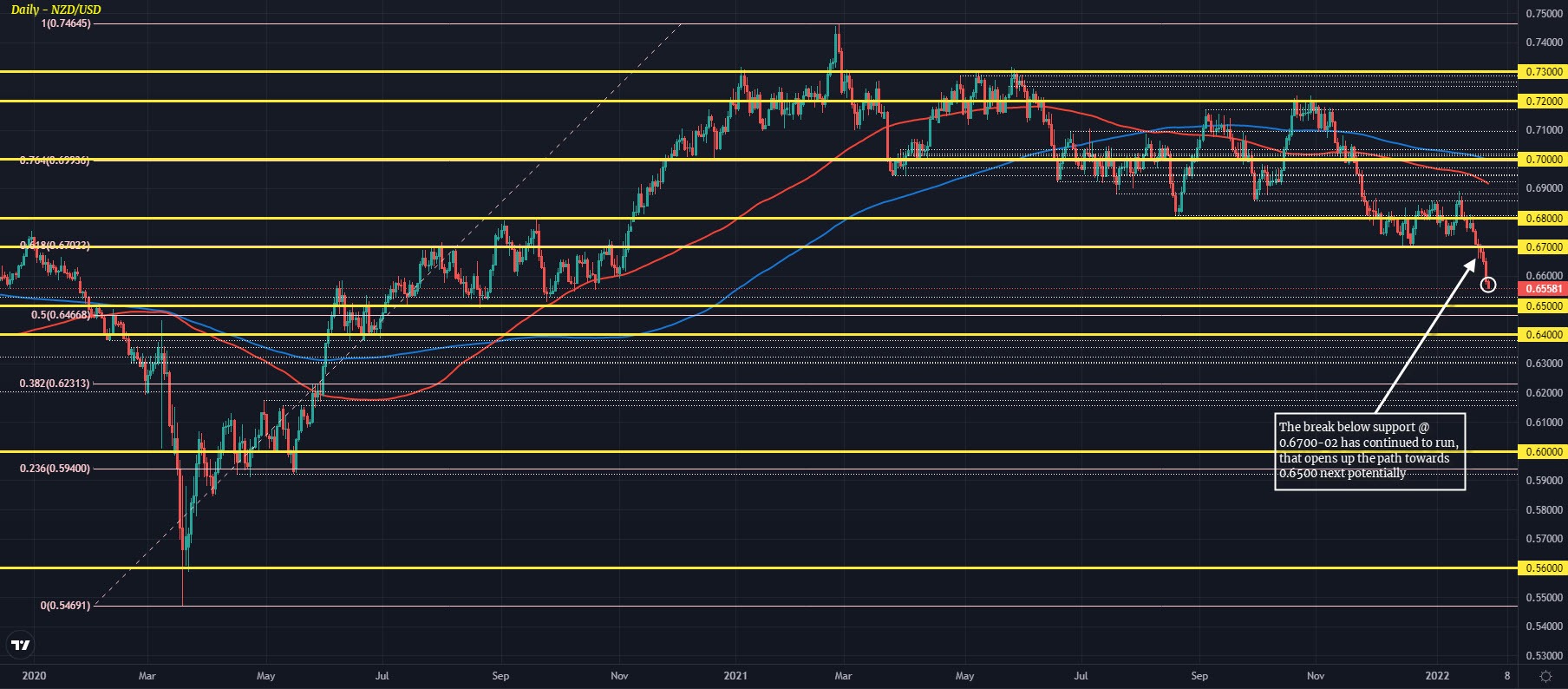The height and width of the screenshot is (689, 1568).
Task: Click the 0.73000 price level label
Action: (1542, 72)
